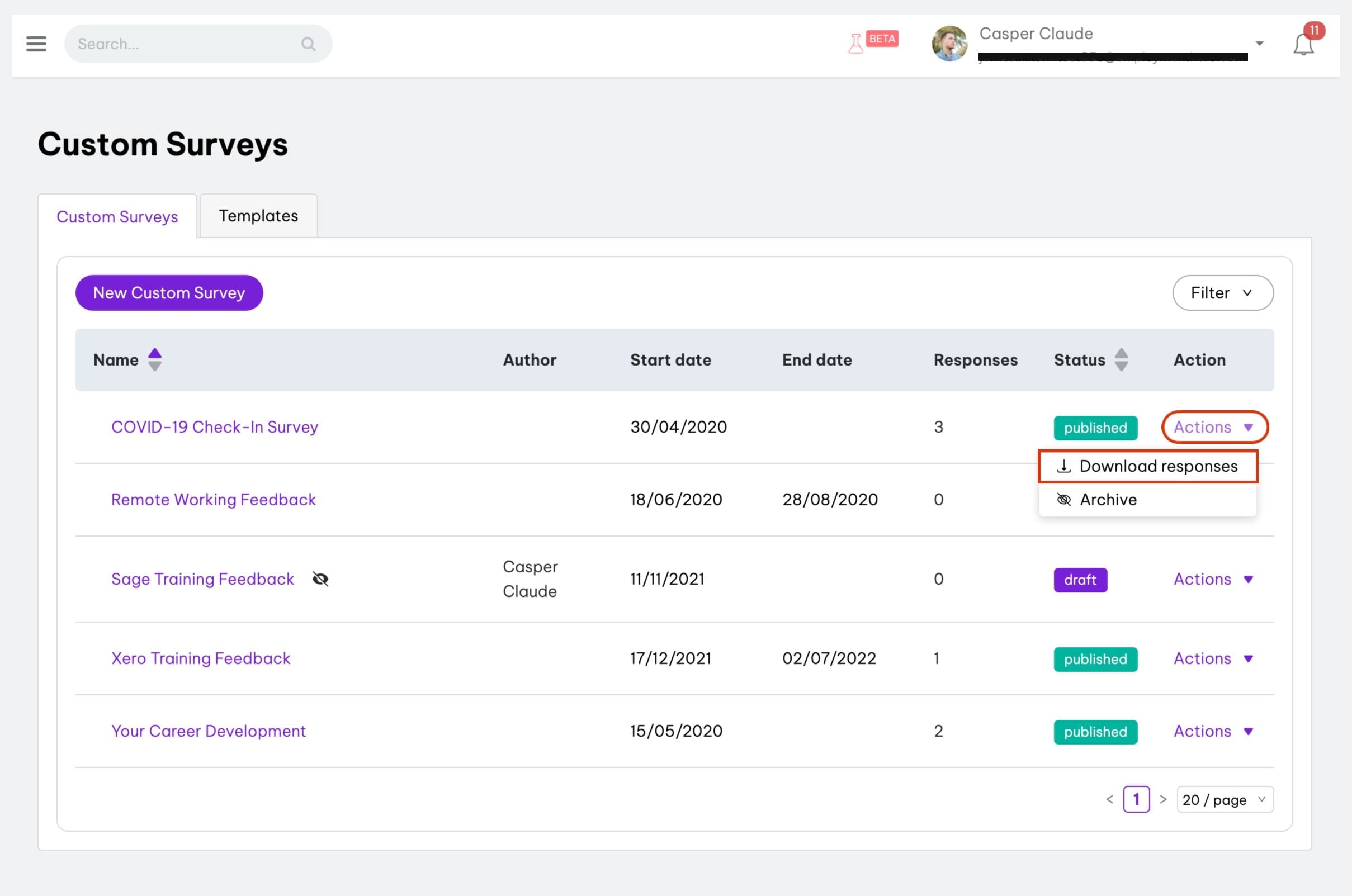Click the 30/04/2020 start date cell
The image size is (1352, 896).
point(678,427)
